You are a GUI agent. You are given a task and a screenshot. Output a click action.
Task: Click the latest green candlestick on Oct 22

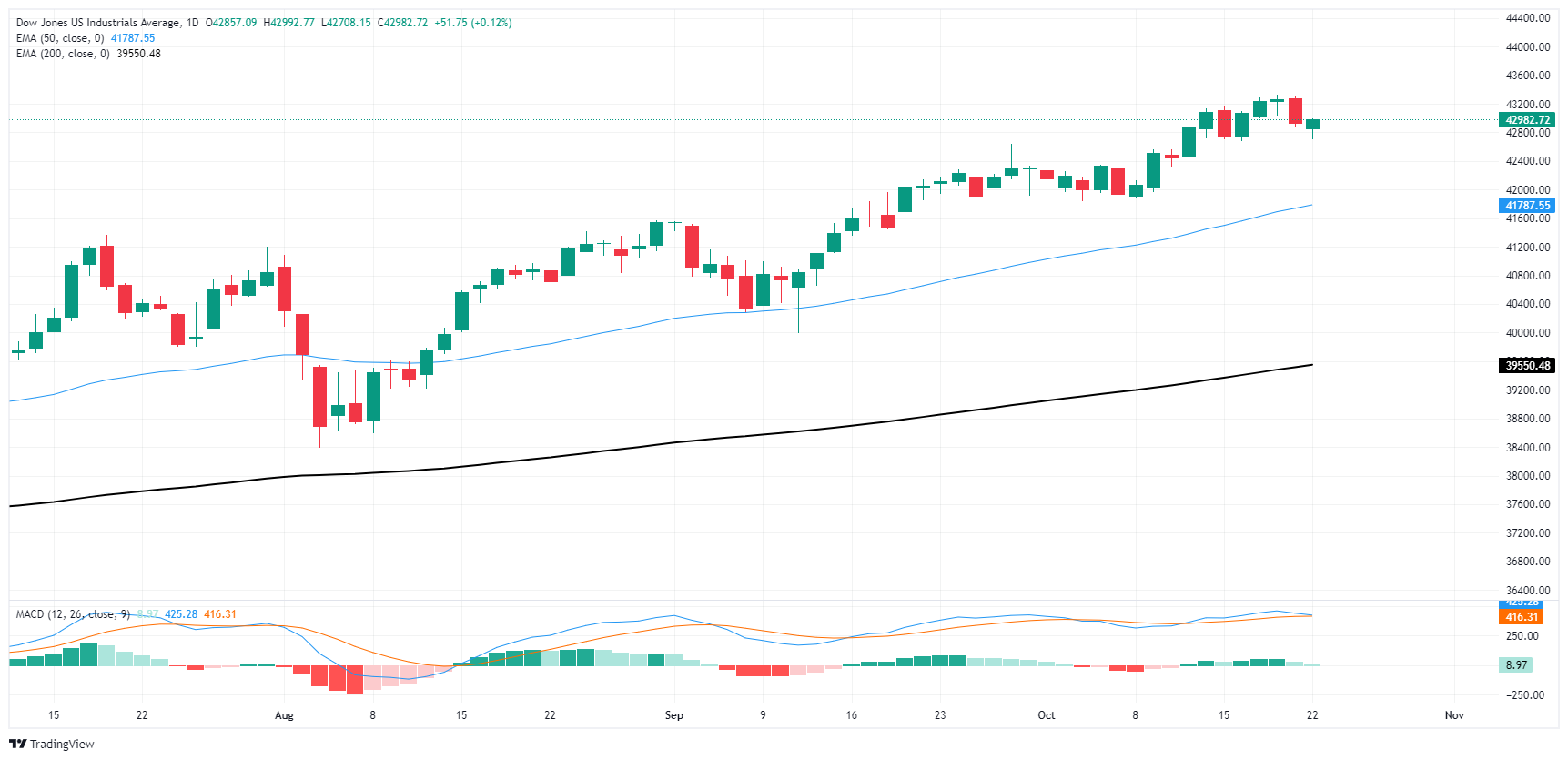[1312, 125]
